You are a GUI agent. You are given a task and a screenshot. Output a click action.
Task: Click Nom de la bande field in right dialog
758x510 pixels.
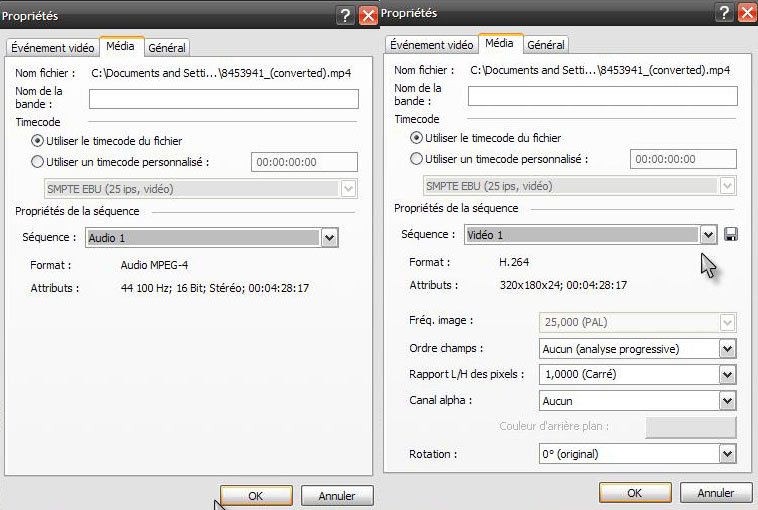coord(603,96)
